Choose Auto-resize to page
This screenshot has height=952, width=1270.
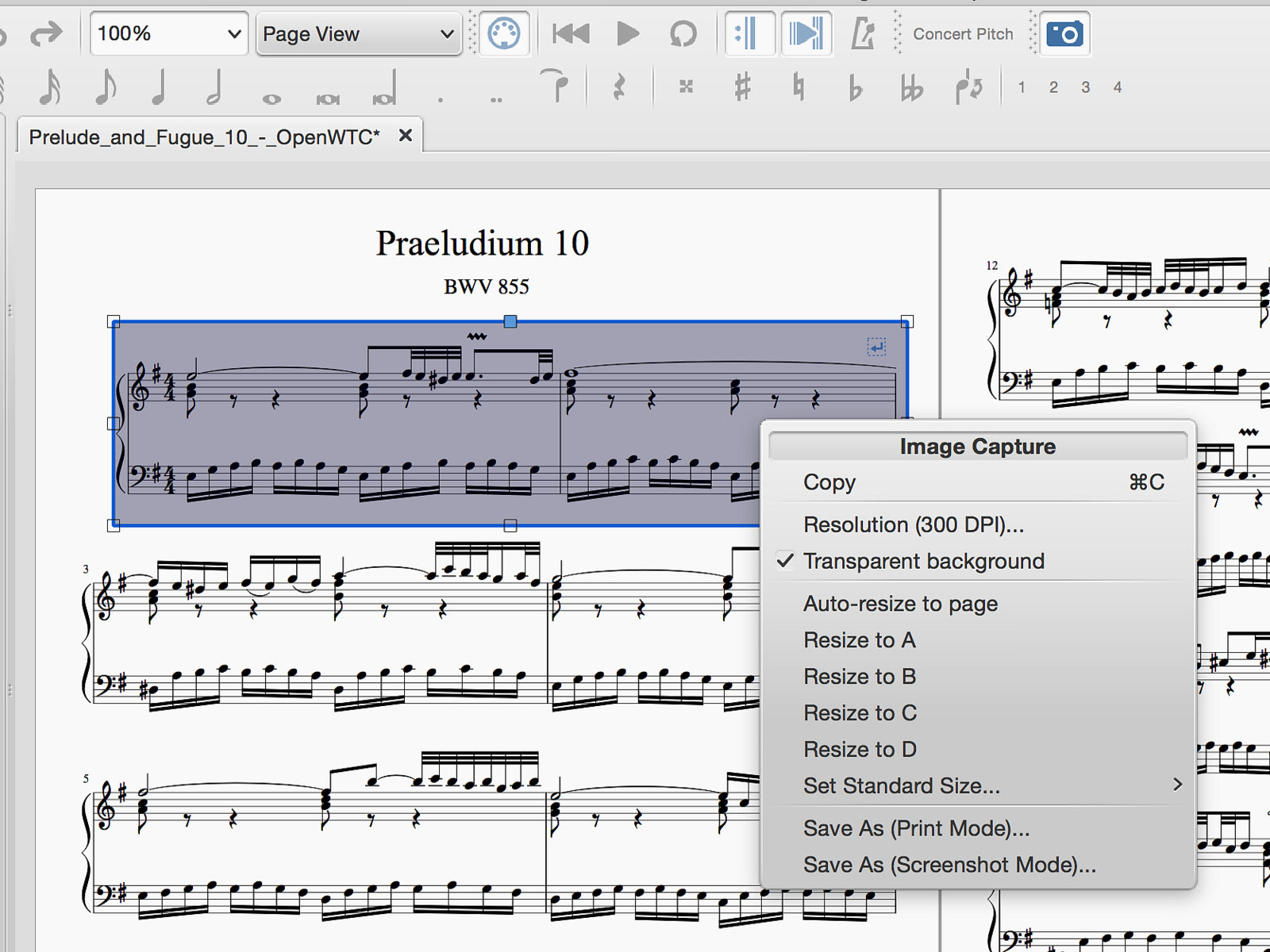point(978,605)
